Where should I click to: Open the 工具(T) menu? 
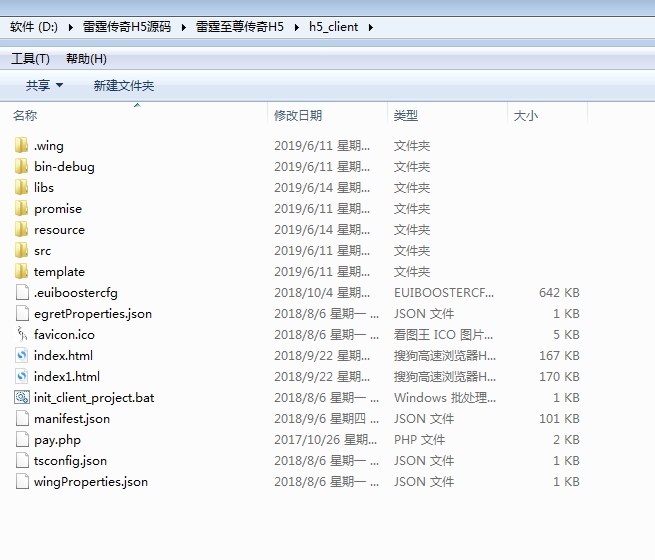[x=30, y=59]
